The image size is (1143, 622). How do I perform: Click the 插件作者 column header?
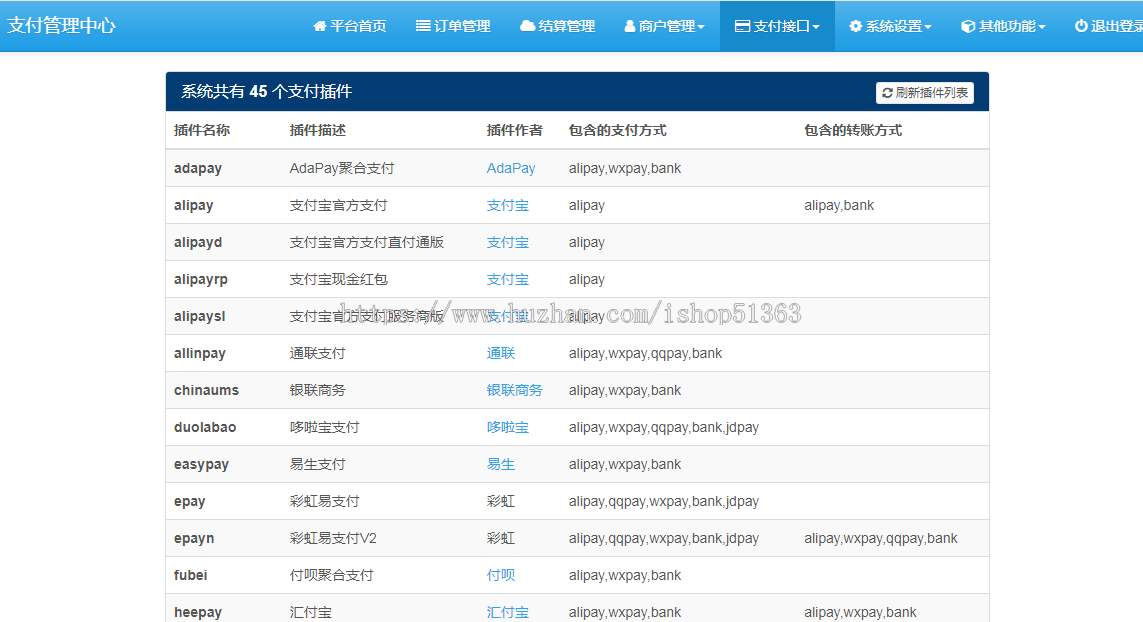coord(514,131)
